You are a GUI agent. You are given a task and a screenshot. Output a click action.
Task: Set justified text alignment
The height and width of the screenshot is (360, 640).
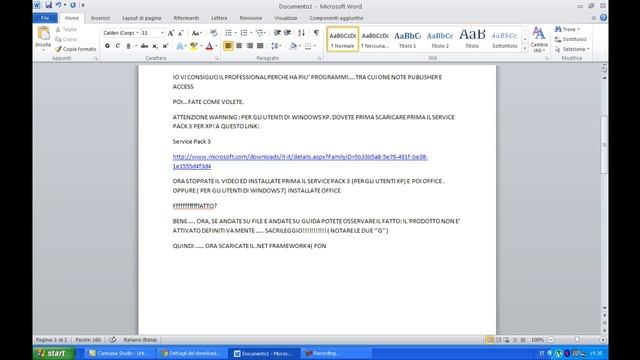click(x=260, y=46)
